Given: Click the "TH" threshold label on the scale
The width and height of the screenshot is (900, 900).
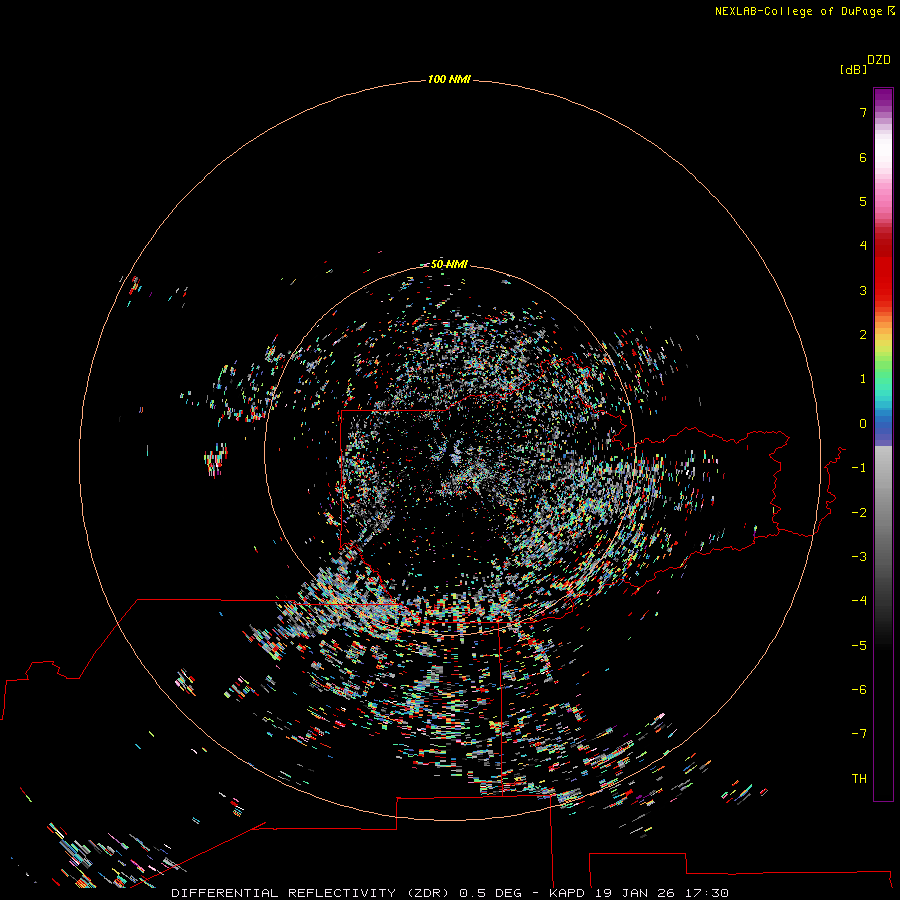Looking at the screenshot, I should point(859,778).
